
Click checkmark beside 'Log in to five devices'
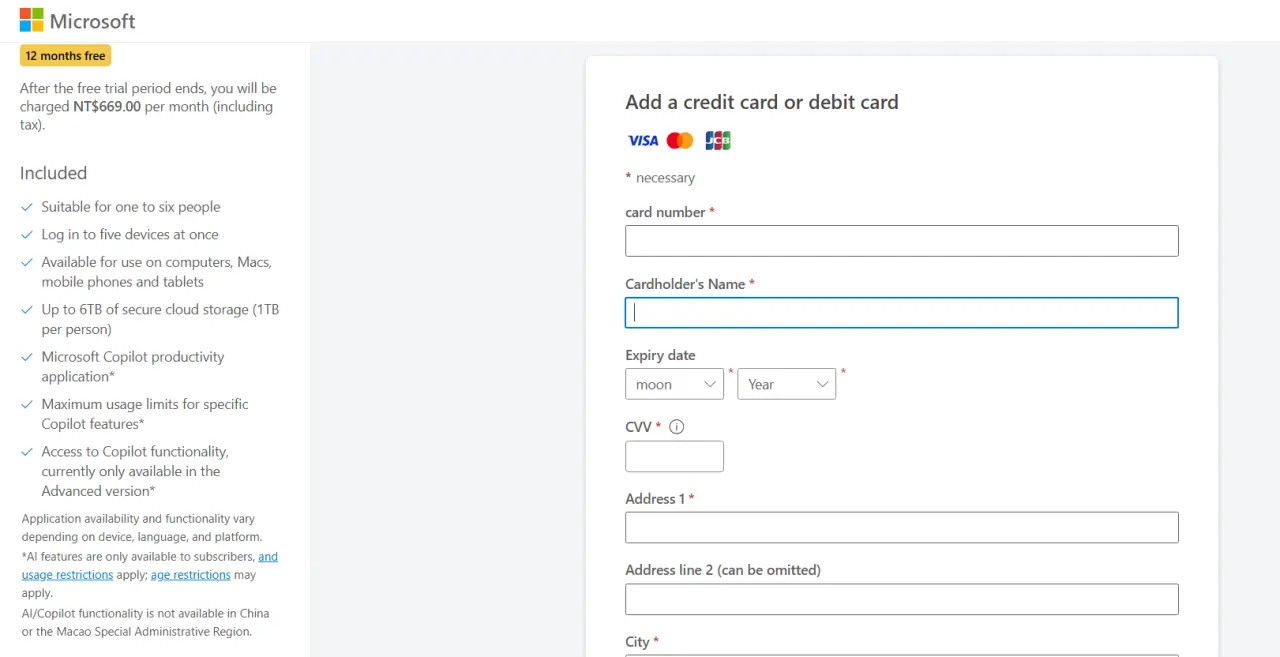[x=27, y=235]
